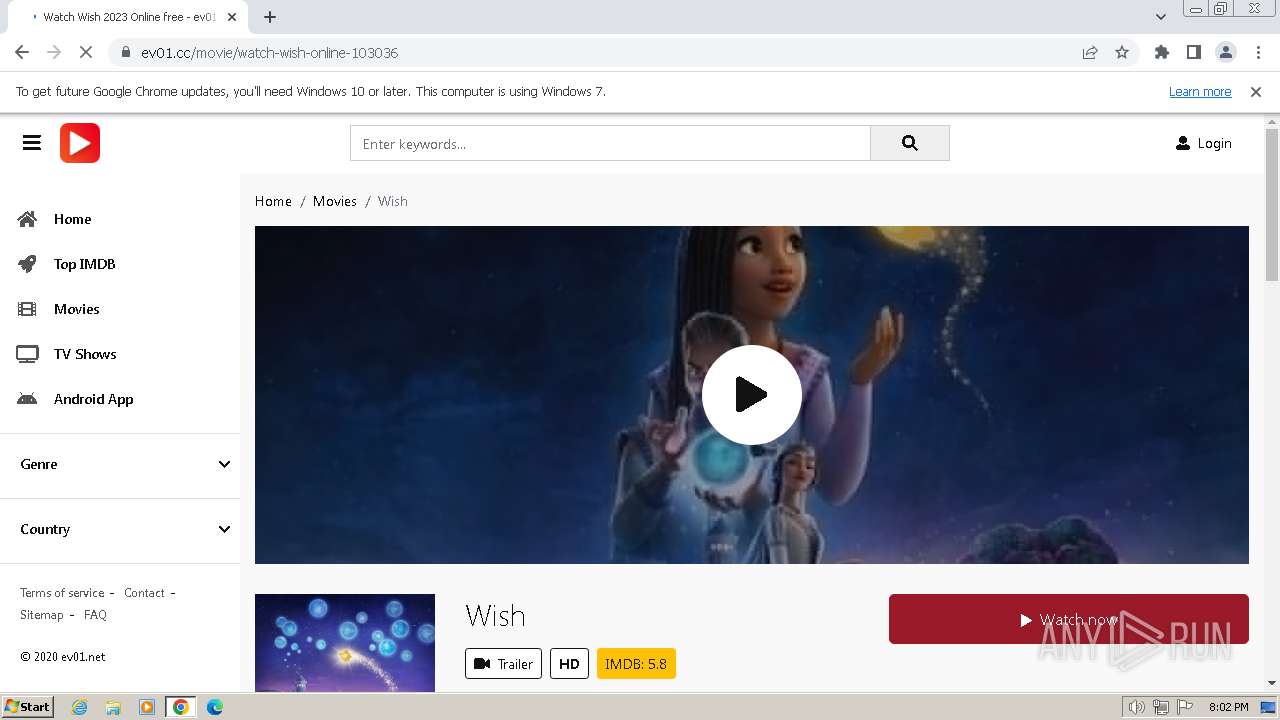Open the tab search chevron
This screenshot has width=1280, height=720.
pyautogui.click(x=1161, y=17)
